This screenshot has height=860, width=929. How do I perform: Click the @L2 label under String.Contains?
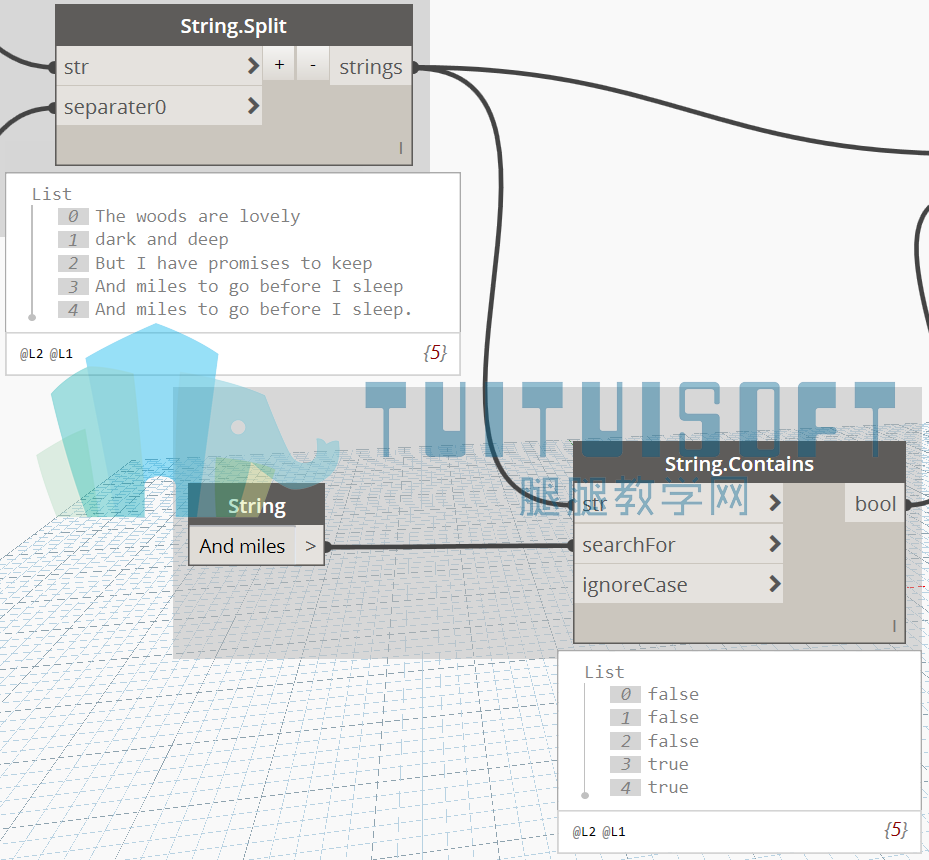(x=584, y=832)
